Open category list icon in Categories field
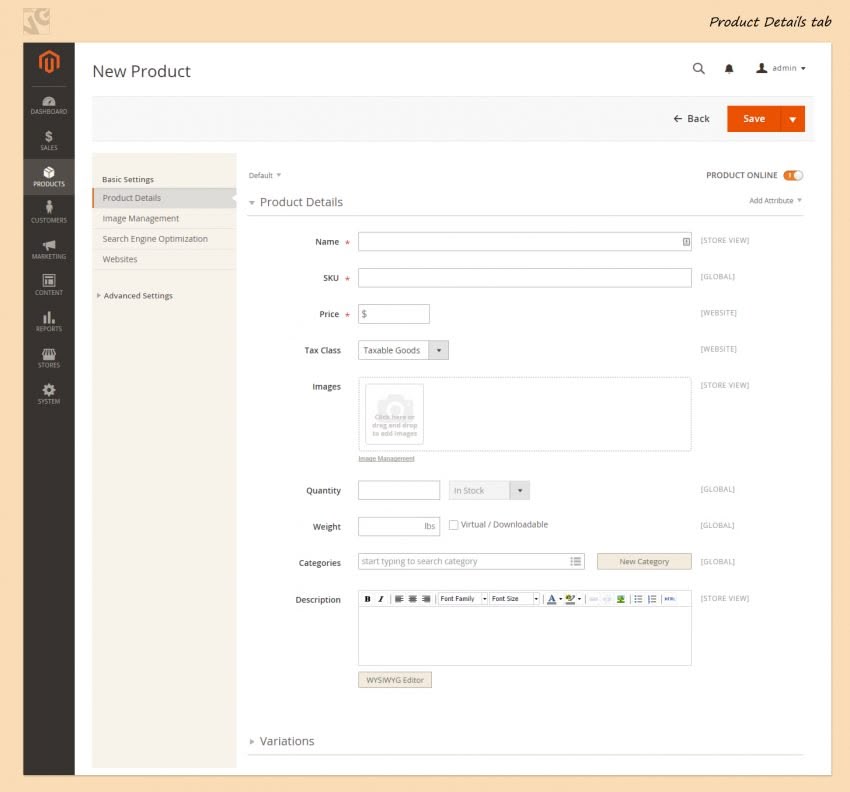This screenshot has height=792, width=850. click(576, 562)
